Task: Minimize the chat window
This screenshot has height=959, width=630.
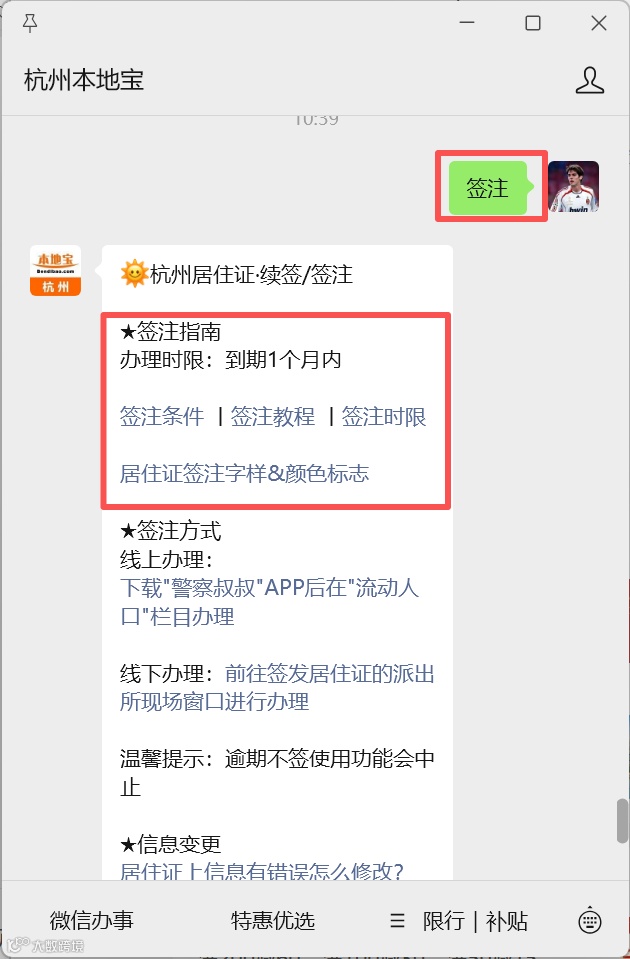Action: pos(467,23)
